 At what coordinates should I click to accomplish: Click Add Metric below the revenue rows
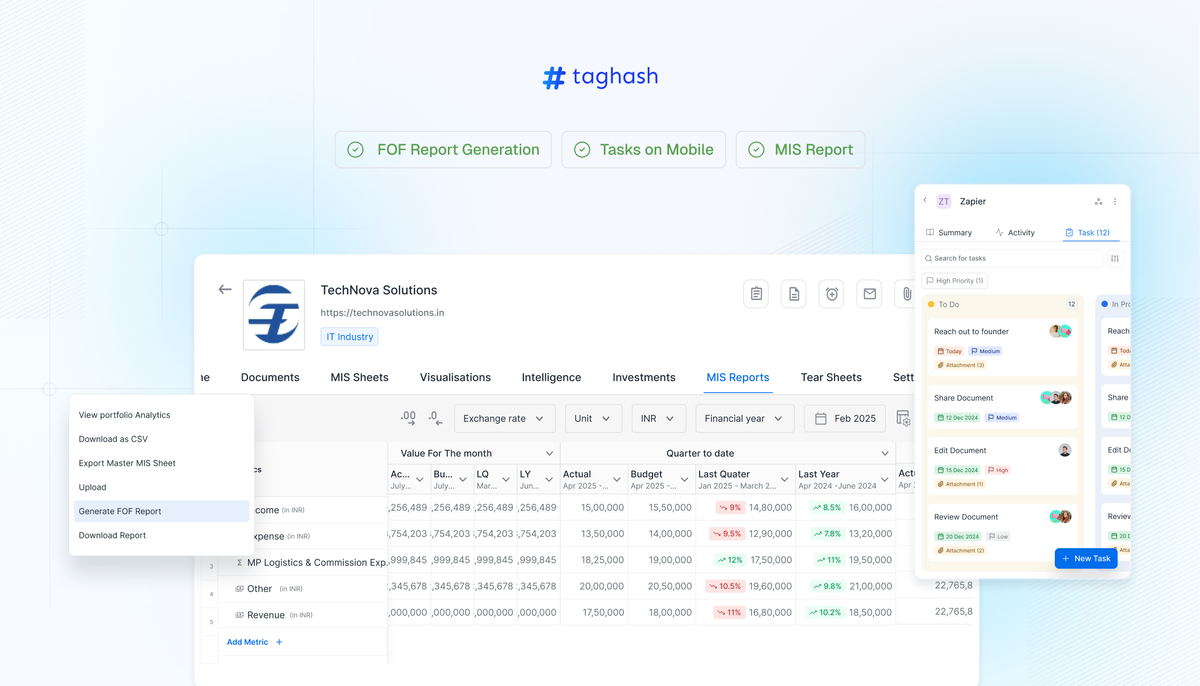(x=247, y=641)
